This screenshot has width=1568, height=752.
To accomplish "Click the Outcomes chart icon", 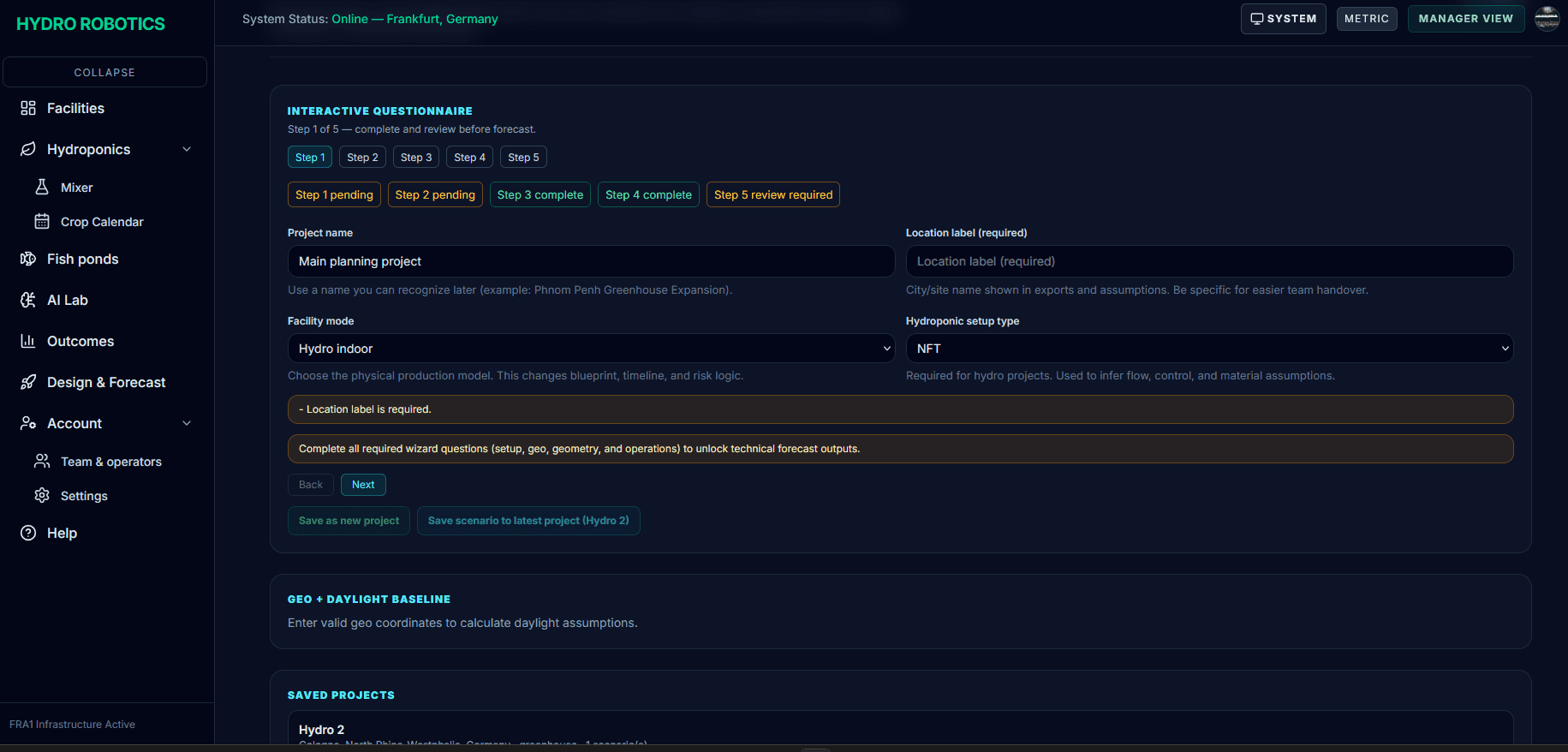I will pyautogui.click(x=28, y=341).
